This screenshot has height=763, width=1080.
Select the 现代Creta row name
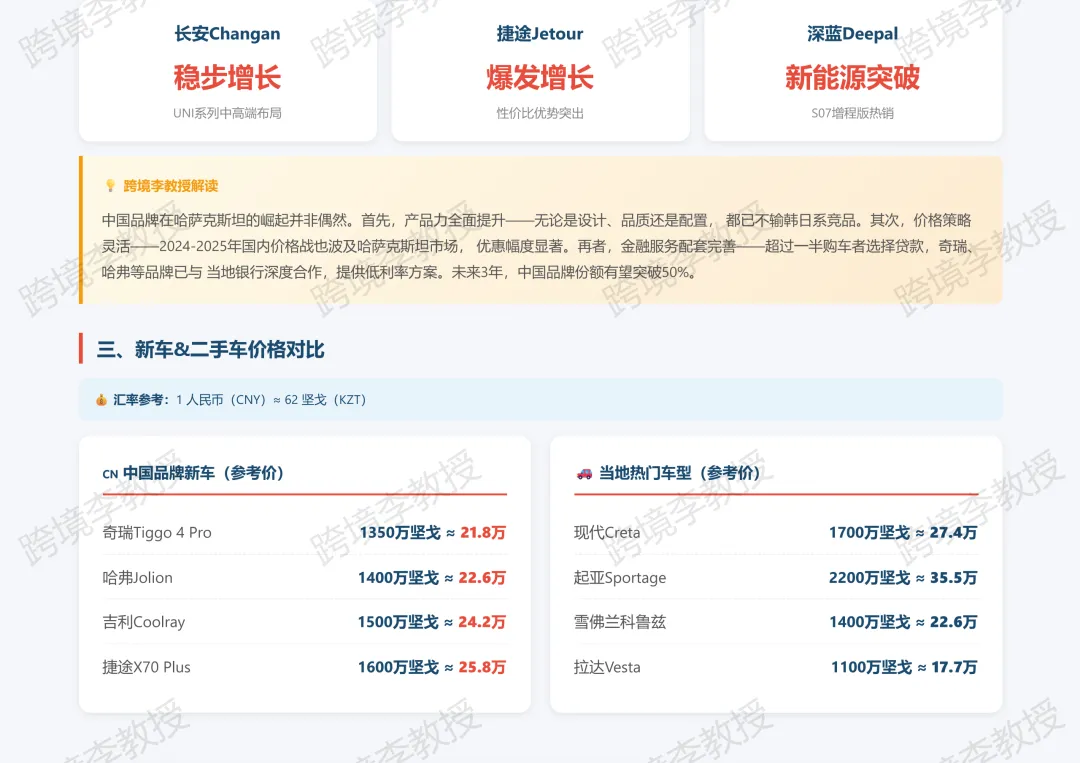[x=607, y=532]
